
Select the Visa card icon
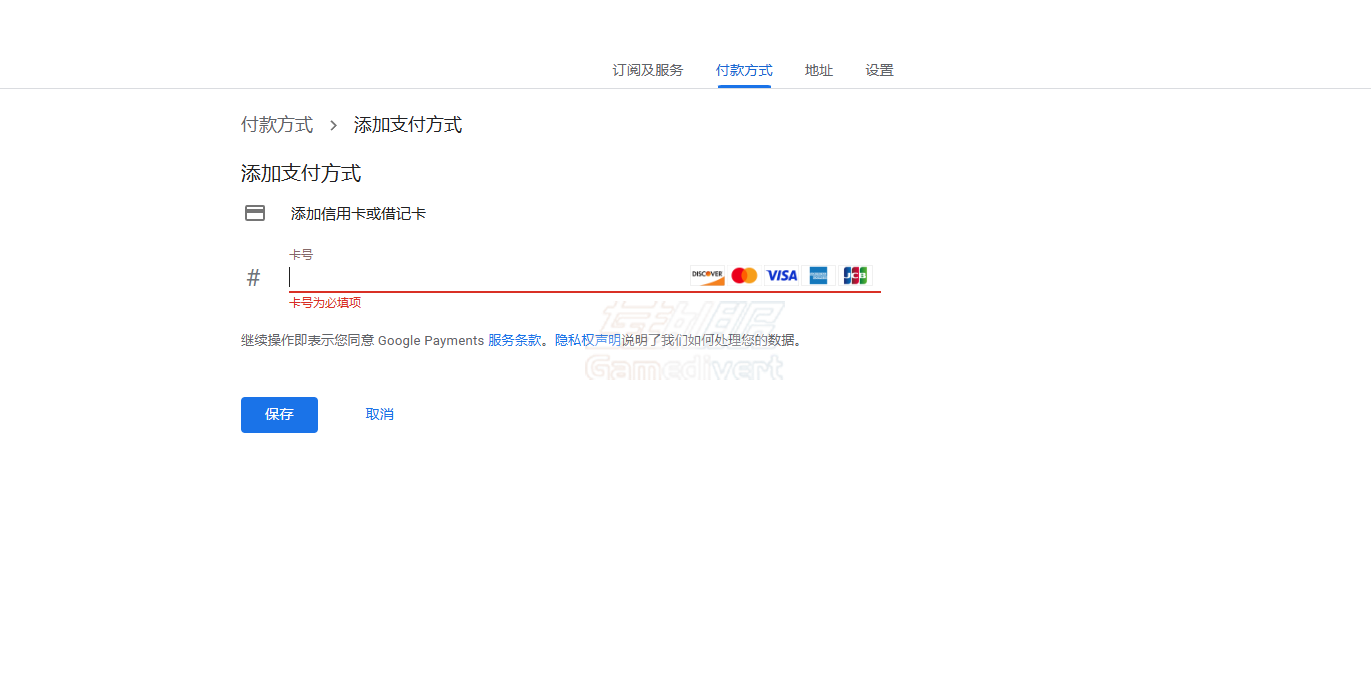(x=781, y=275)
